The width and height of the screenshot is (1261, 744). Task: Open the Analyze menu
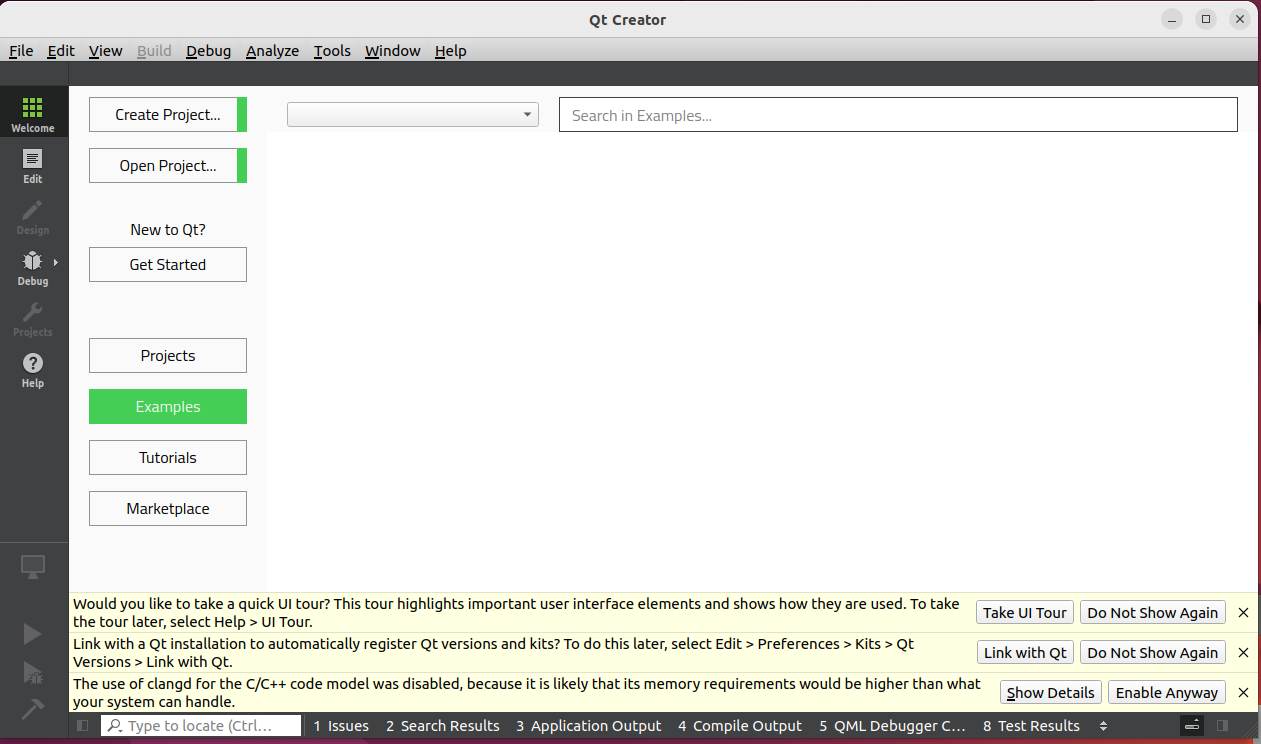pos(273,51)
